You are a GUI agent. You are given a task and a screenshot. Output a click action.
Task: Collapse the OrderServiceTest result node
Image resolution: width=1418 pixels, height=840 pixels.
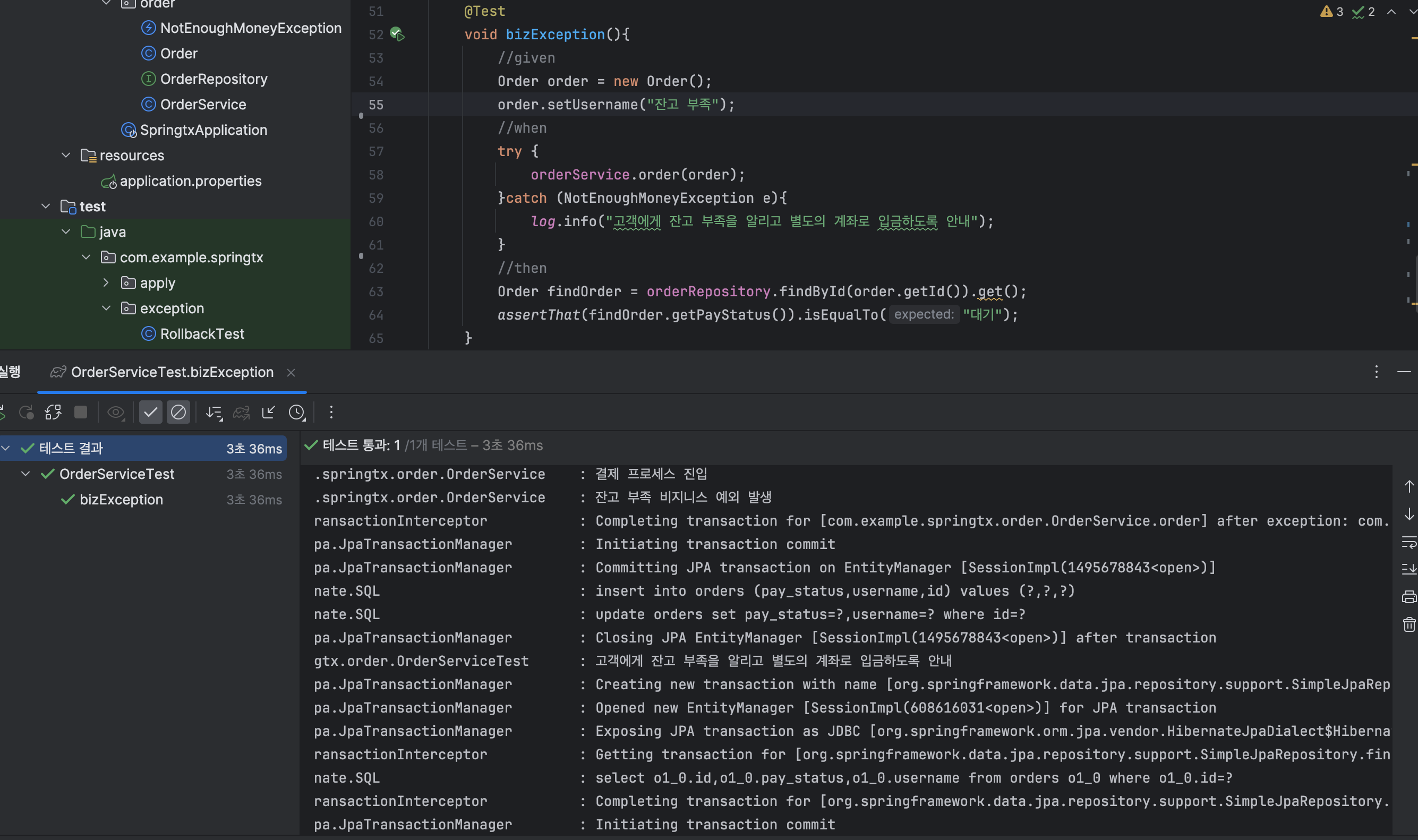click(25, 474)
